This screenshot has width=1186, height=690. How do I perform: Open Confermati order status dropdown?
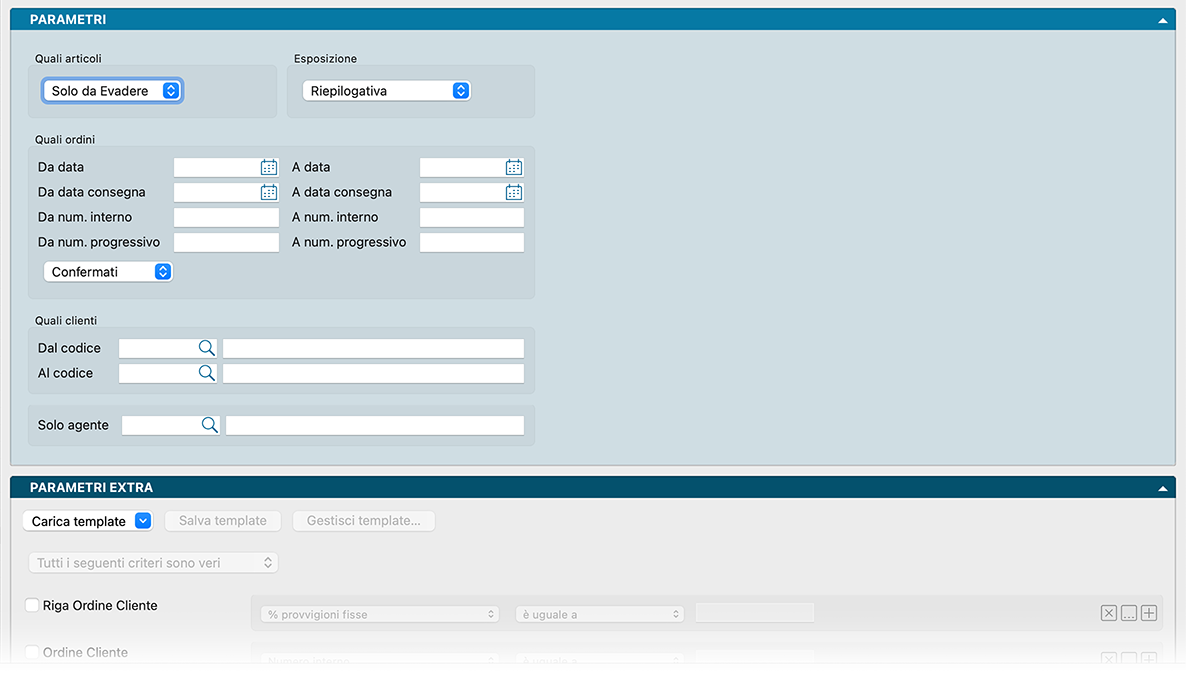[108, 272]
